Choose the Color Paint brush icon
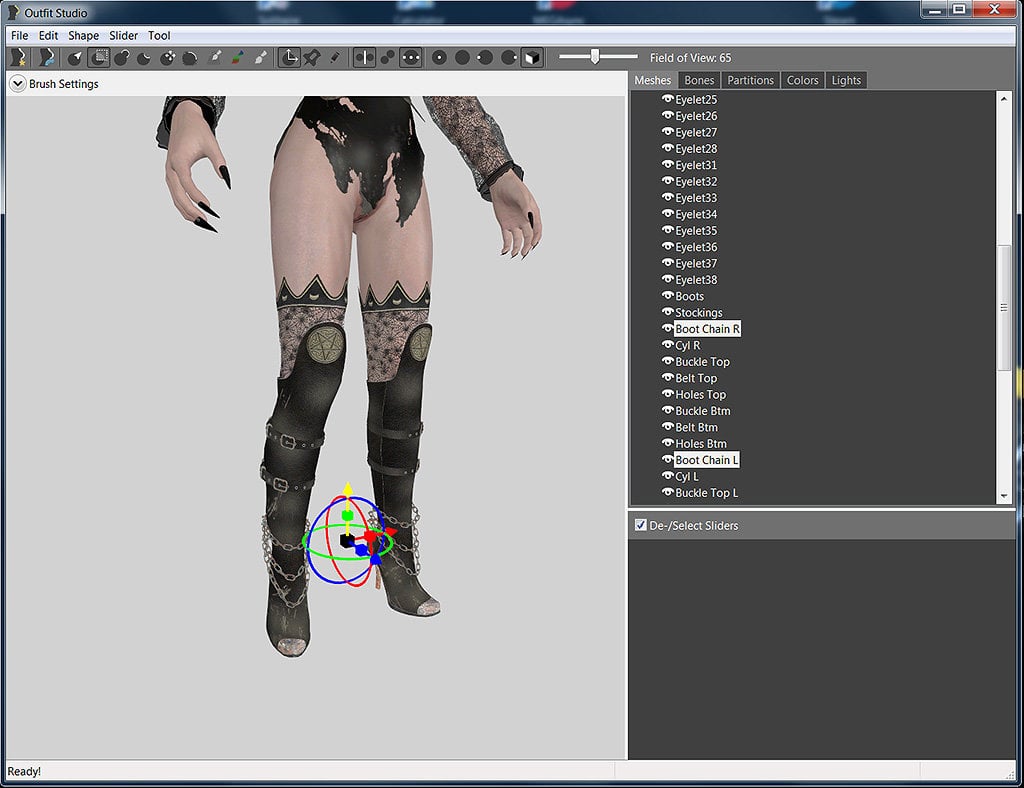Screen dimensions: 1024x788 click(x=237, y=57)
